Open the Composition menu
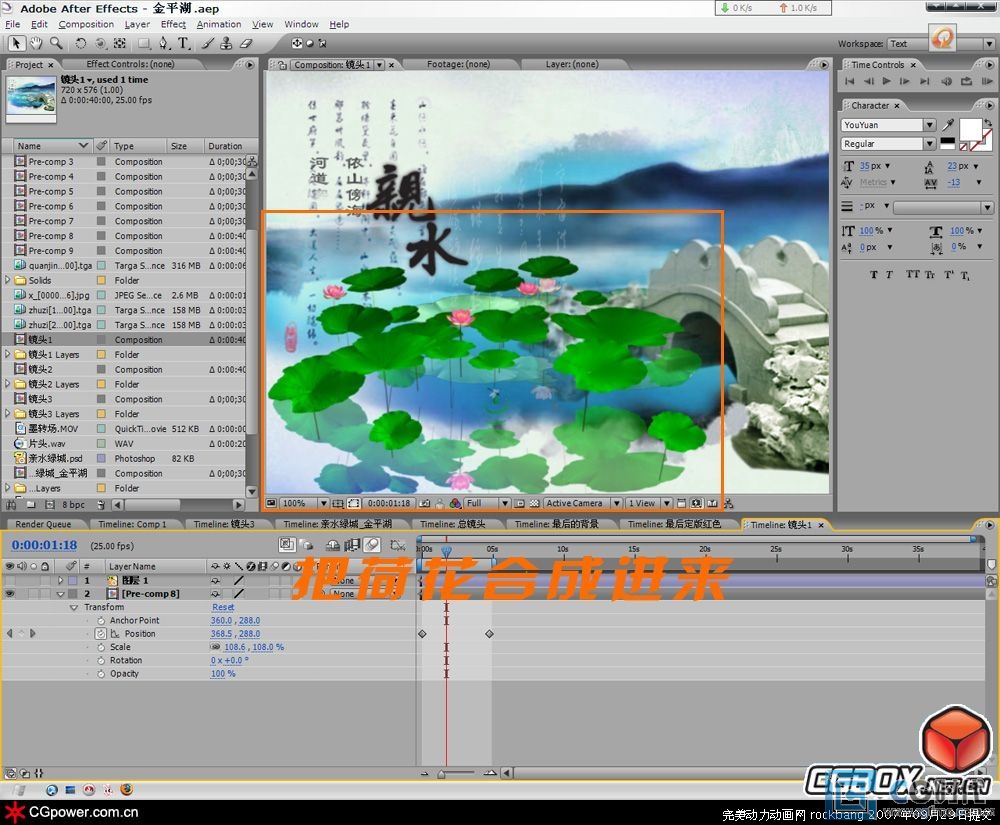This screenshot has width=1000, height=825. point(86,24)
